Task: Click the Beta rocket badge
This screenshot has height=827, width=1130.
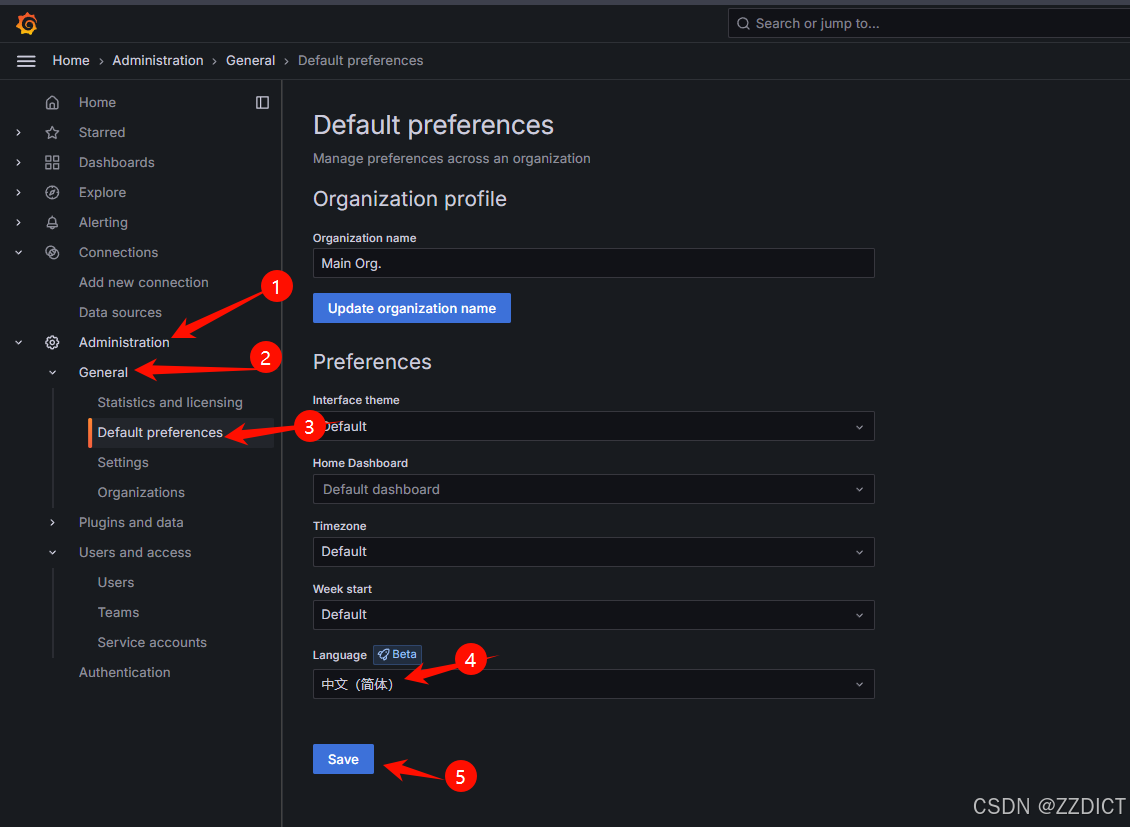Action: (397, 654)
